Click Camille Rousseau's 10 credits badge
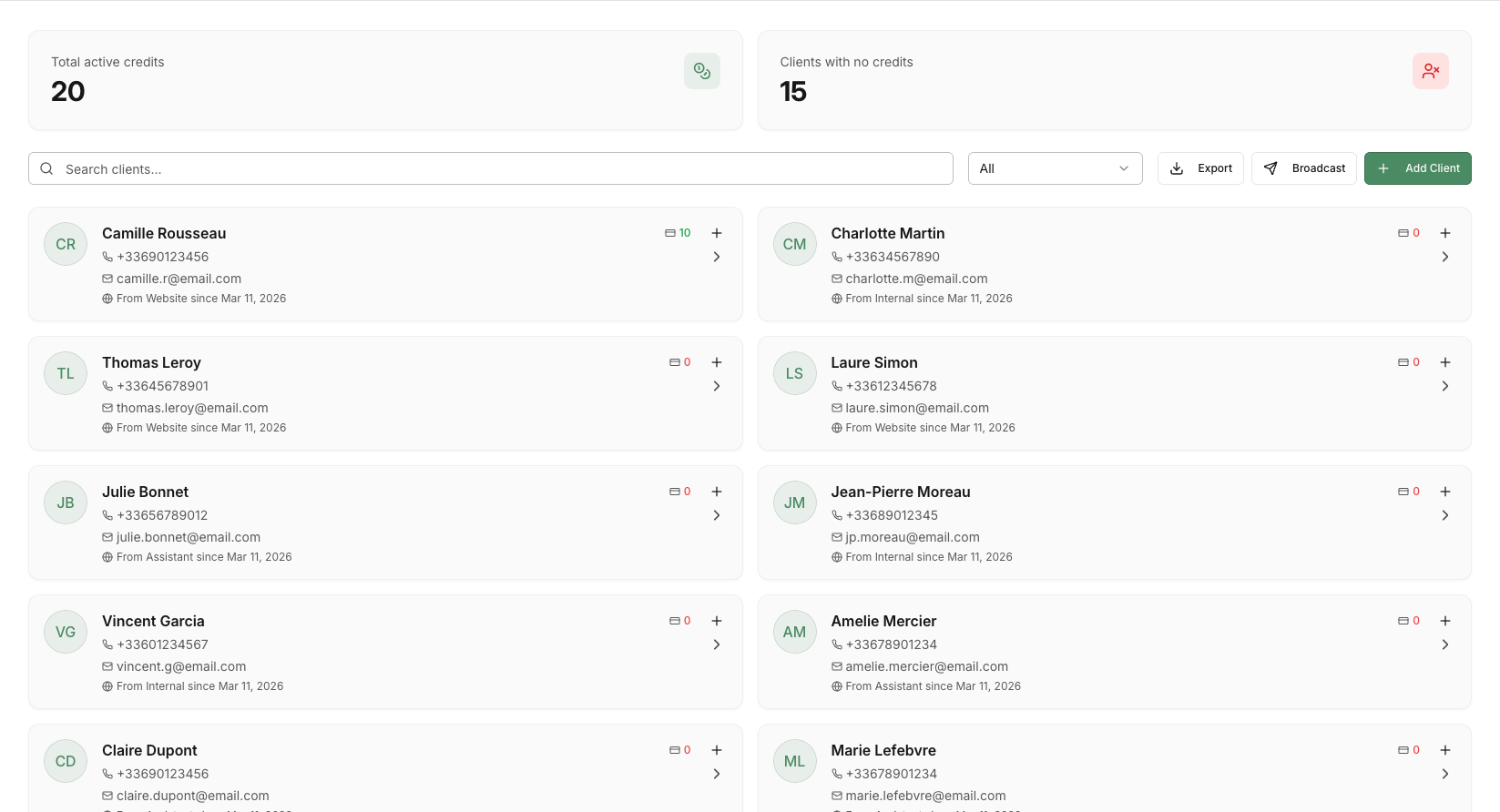This screenshot has height=812, width=1500. (x=679, y=233)
